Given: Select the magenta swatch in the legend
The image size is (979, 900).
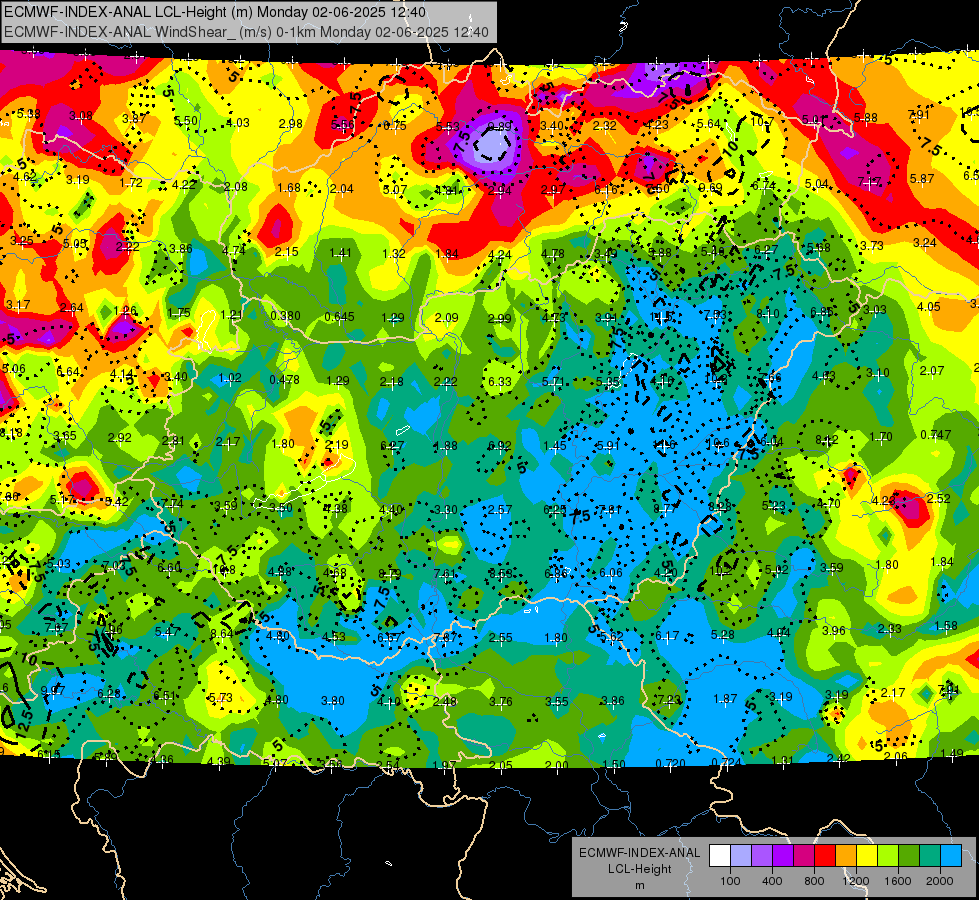Looking at the screenshot, I should click(x=804, y=856).
